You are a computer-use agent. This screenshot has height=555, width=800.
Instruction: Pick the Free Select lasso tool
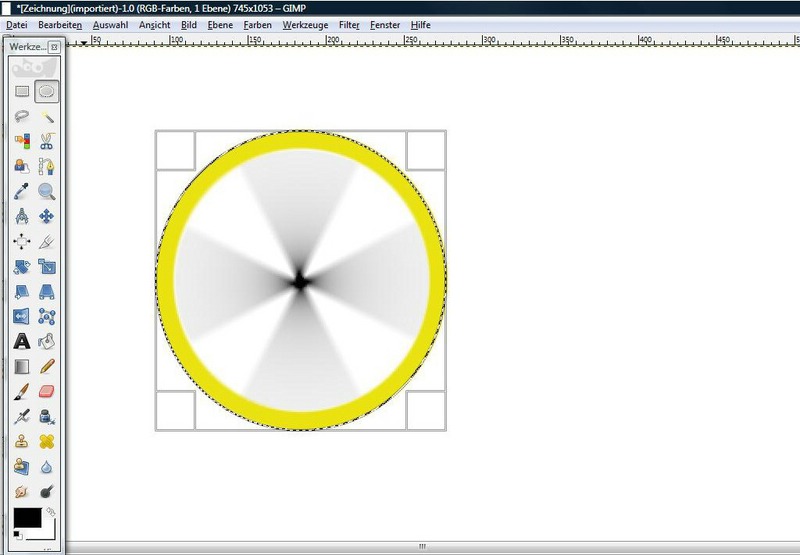click(x=22, y=116)
